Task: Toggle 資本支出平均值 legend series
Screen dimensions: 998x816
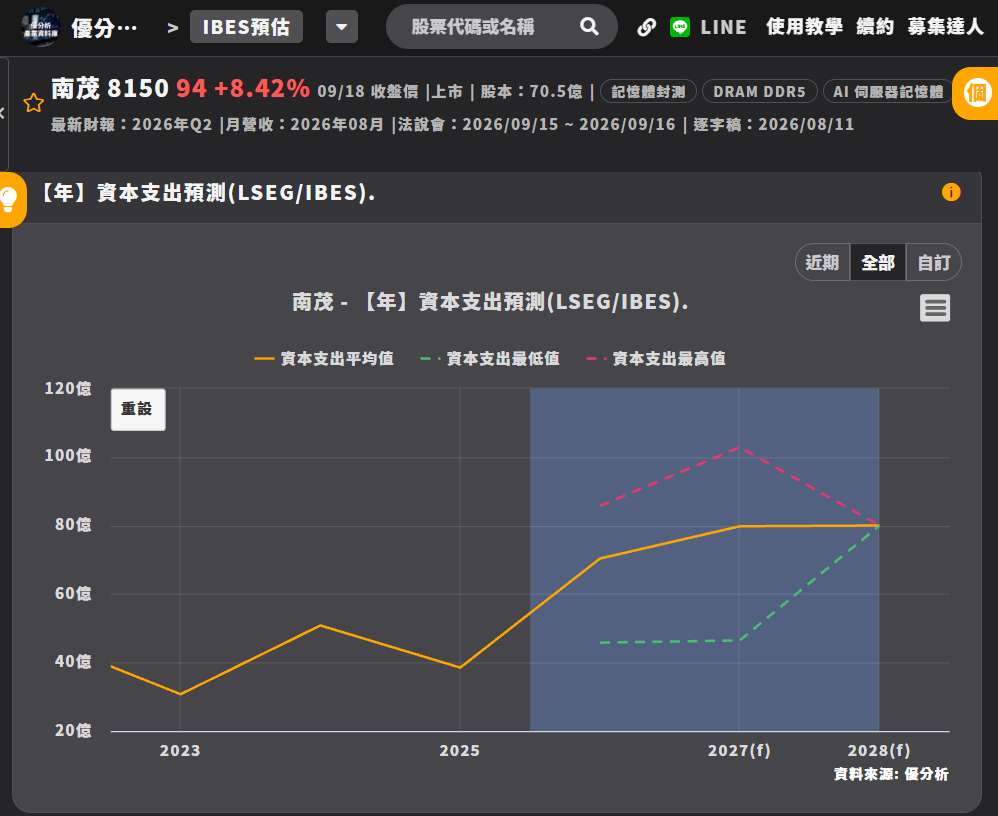Action: pos(324,359)
